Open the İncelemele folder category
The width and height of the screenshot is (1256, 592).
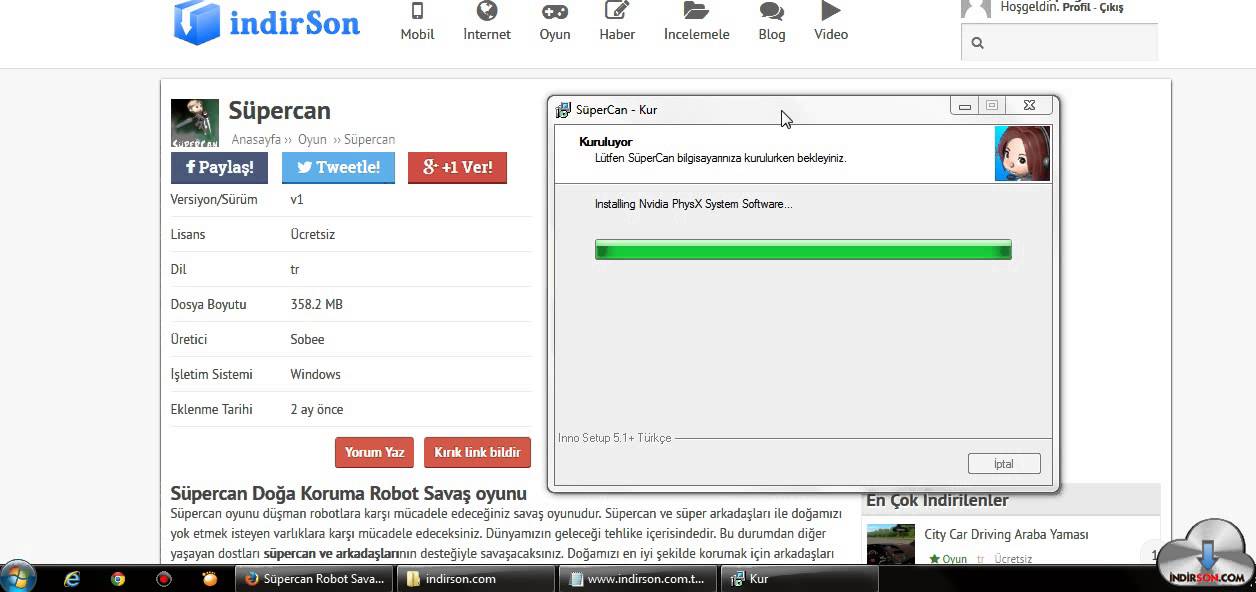click(696, 22)
